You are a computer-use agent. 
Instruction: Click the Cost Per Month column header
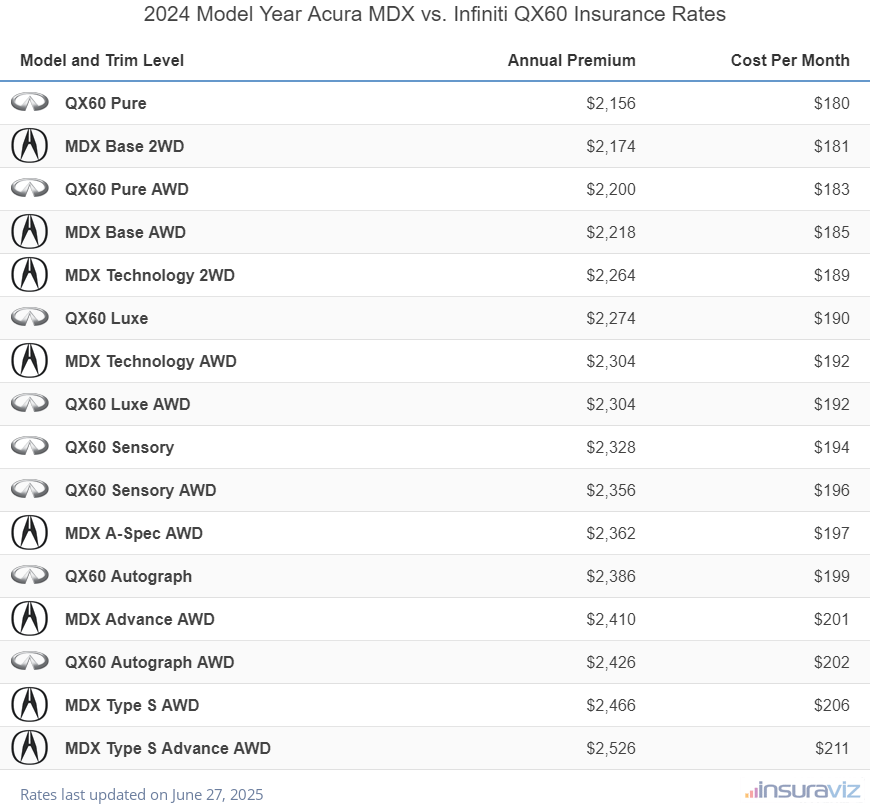tap(790, 60)
